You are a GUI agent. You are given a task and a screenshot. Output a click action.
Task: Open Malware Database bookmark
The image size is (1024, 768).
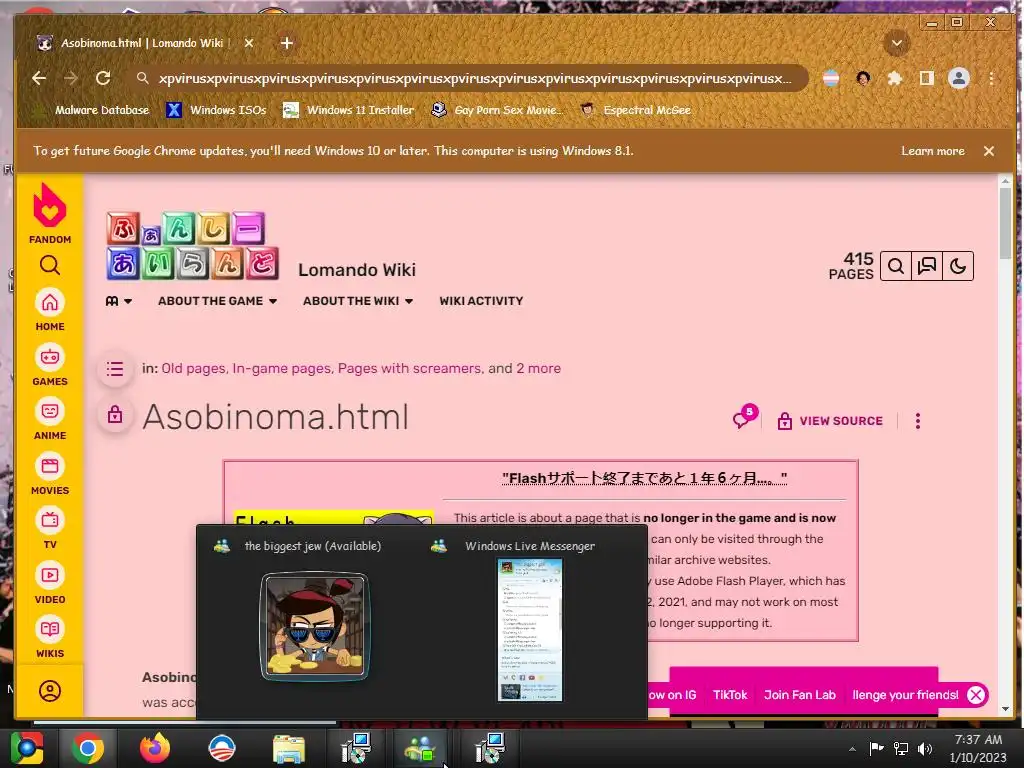pos(93,110)
